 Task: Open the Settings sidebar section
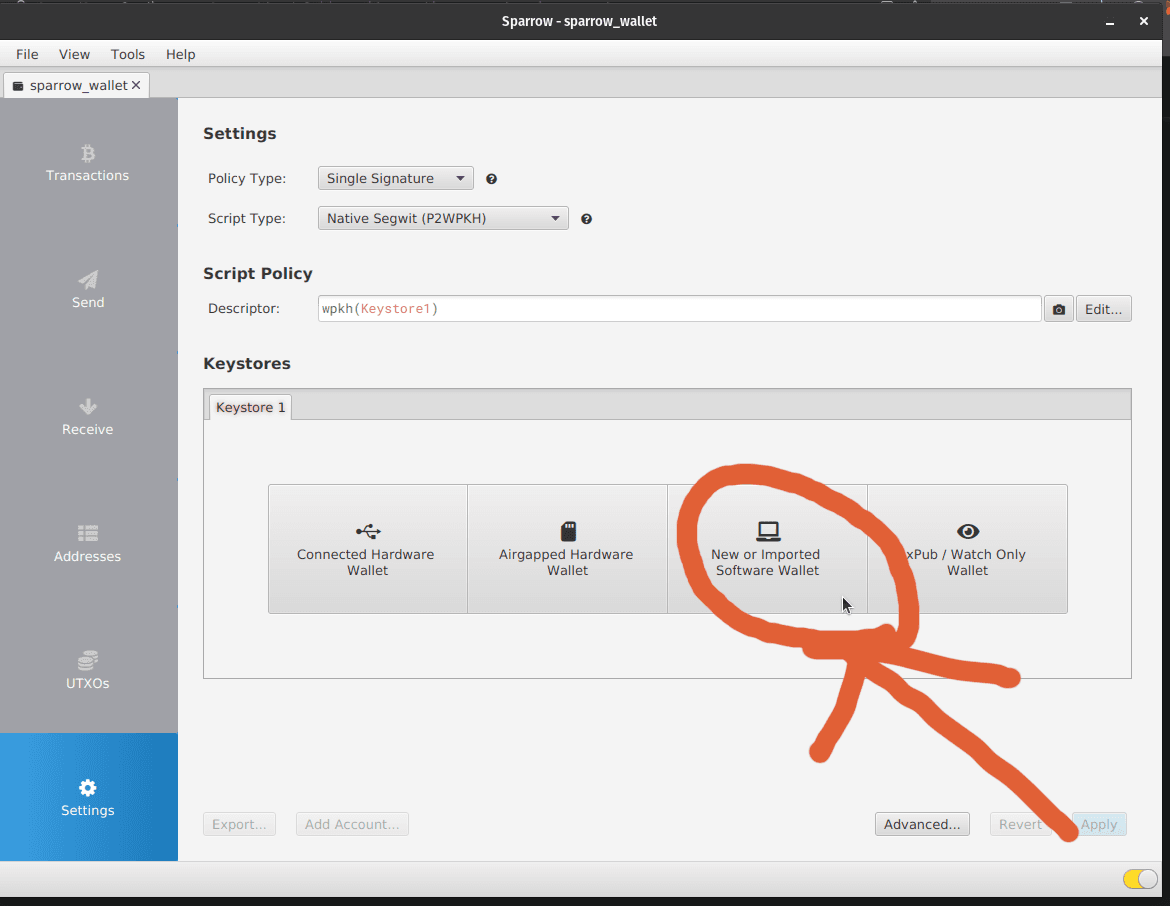88,797
